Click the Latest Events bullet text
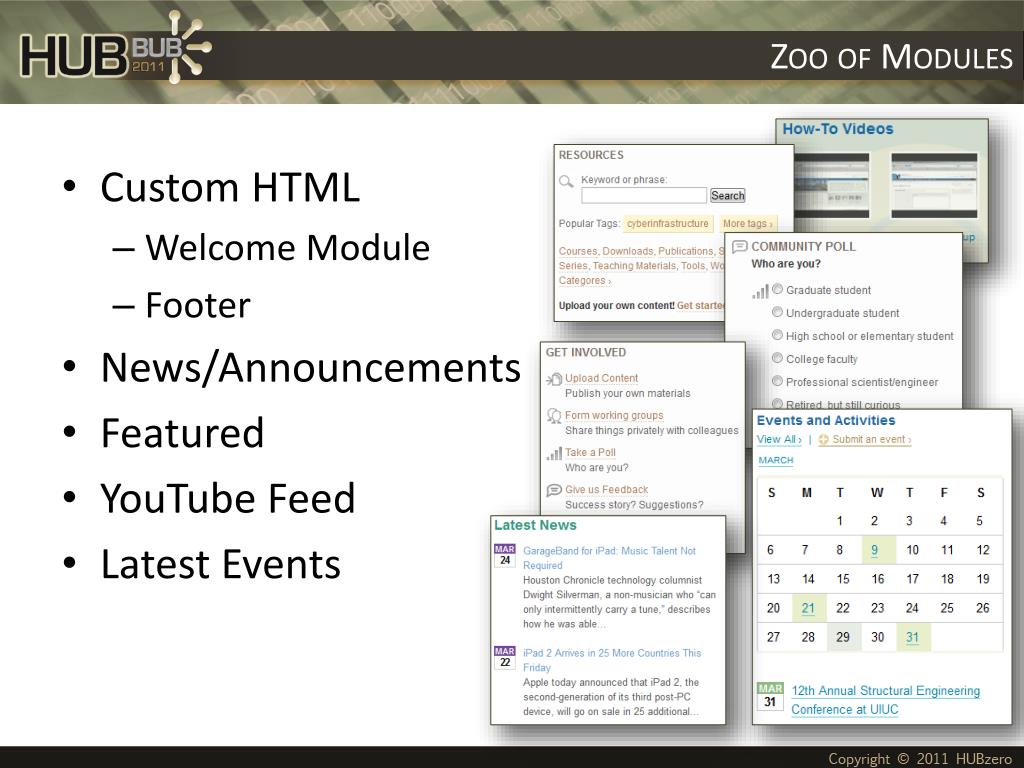This screenshot has width=1024, height=768. click(221, 564)
